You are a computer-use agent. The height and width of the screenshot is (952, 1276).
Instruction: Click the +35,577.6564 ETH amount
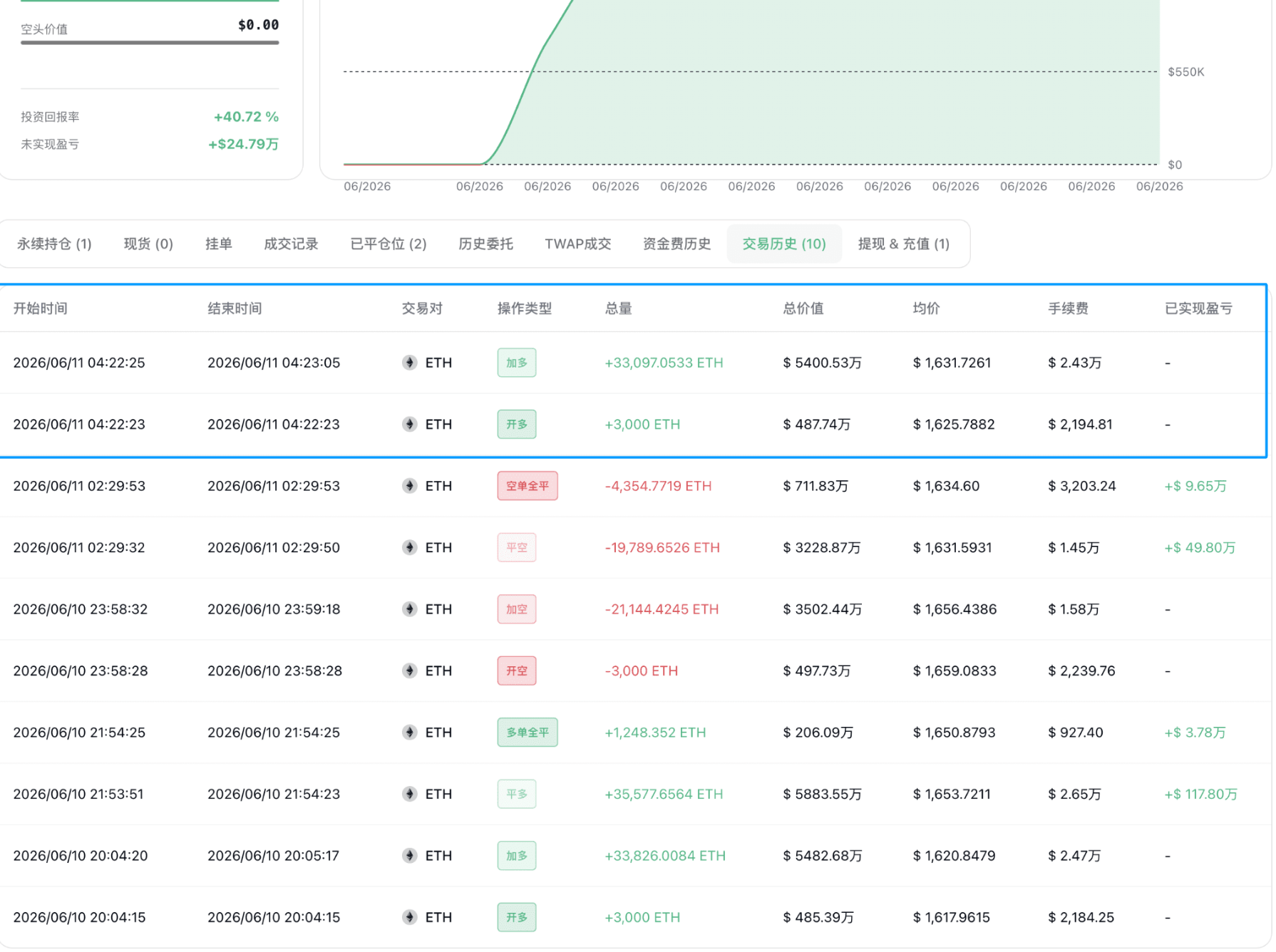click(x=664, y=794)
